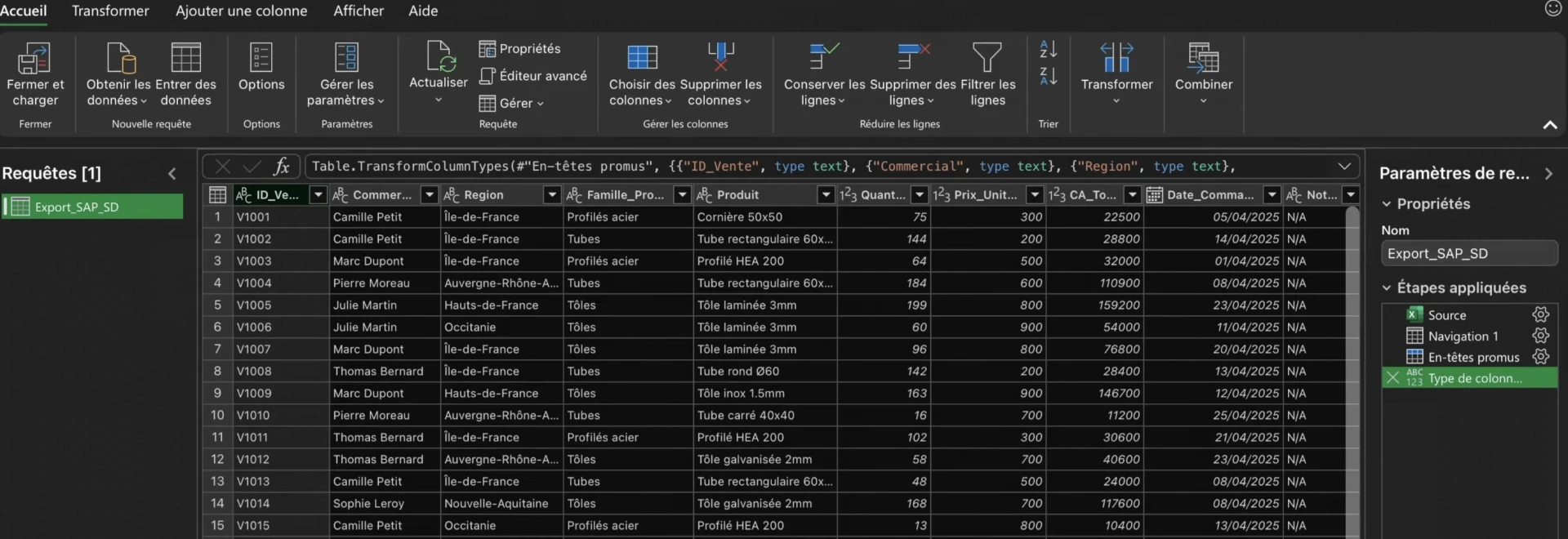This screenshot has height=539, width=1568.
Task: Click Entrer des données icon
Action: coord(185,58)
